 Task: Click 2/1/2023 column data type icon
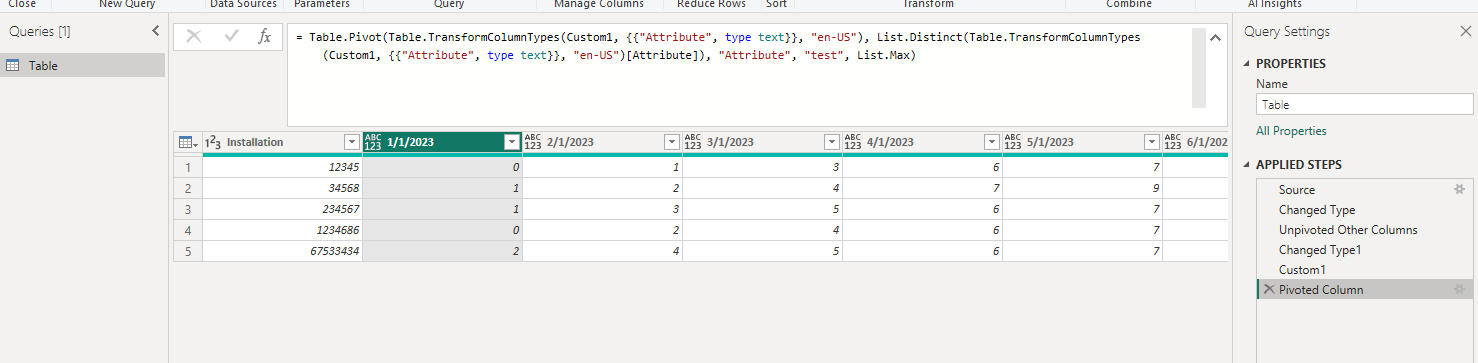coord(533,142)
